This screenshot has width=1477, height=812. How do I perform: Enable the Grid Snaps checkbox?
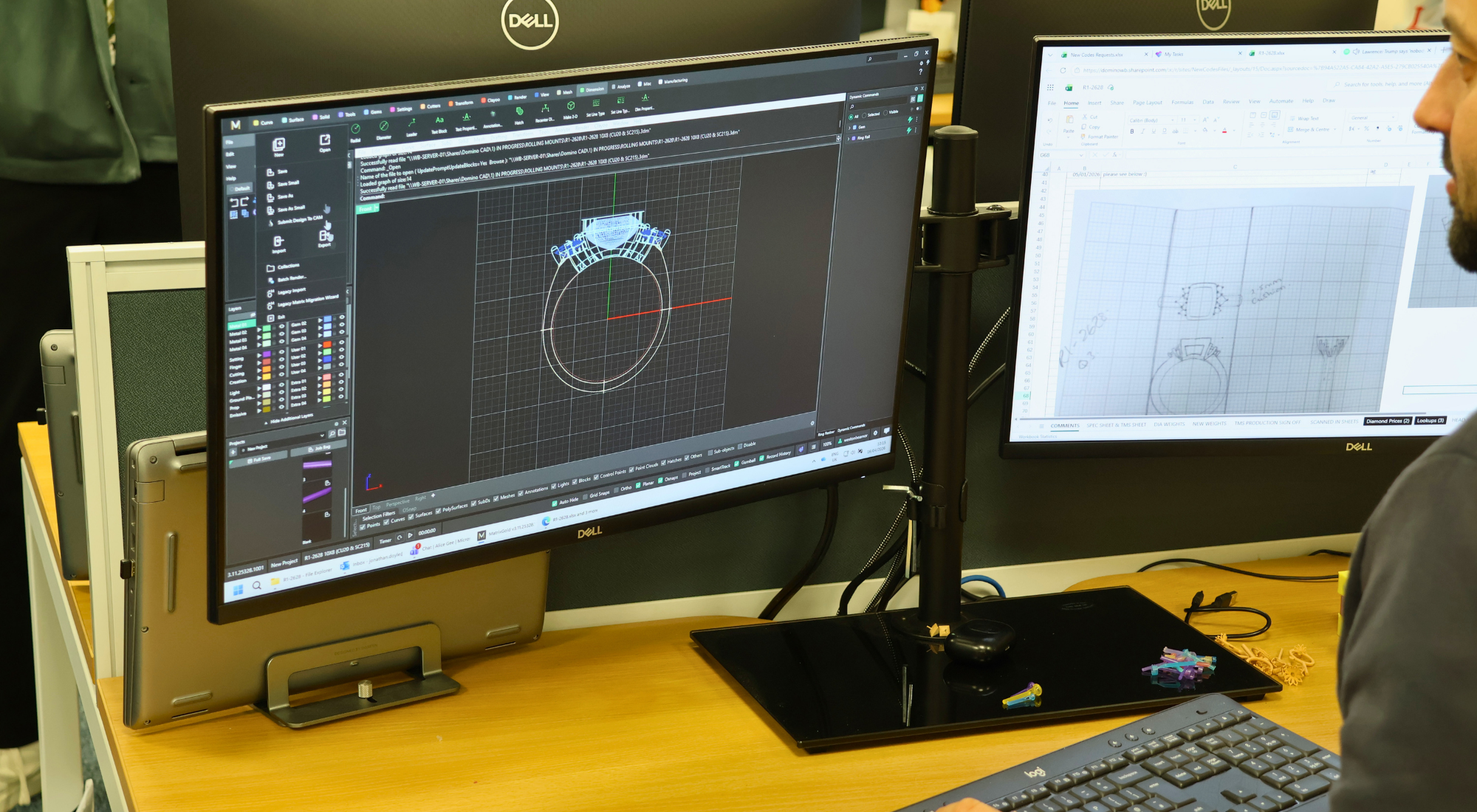585,497
